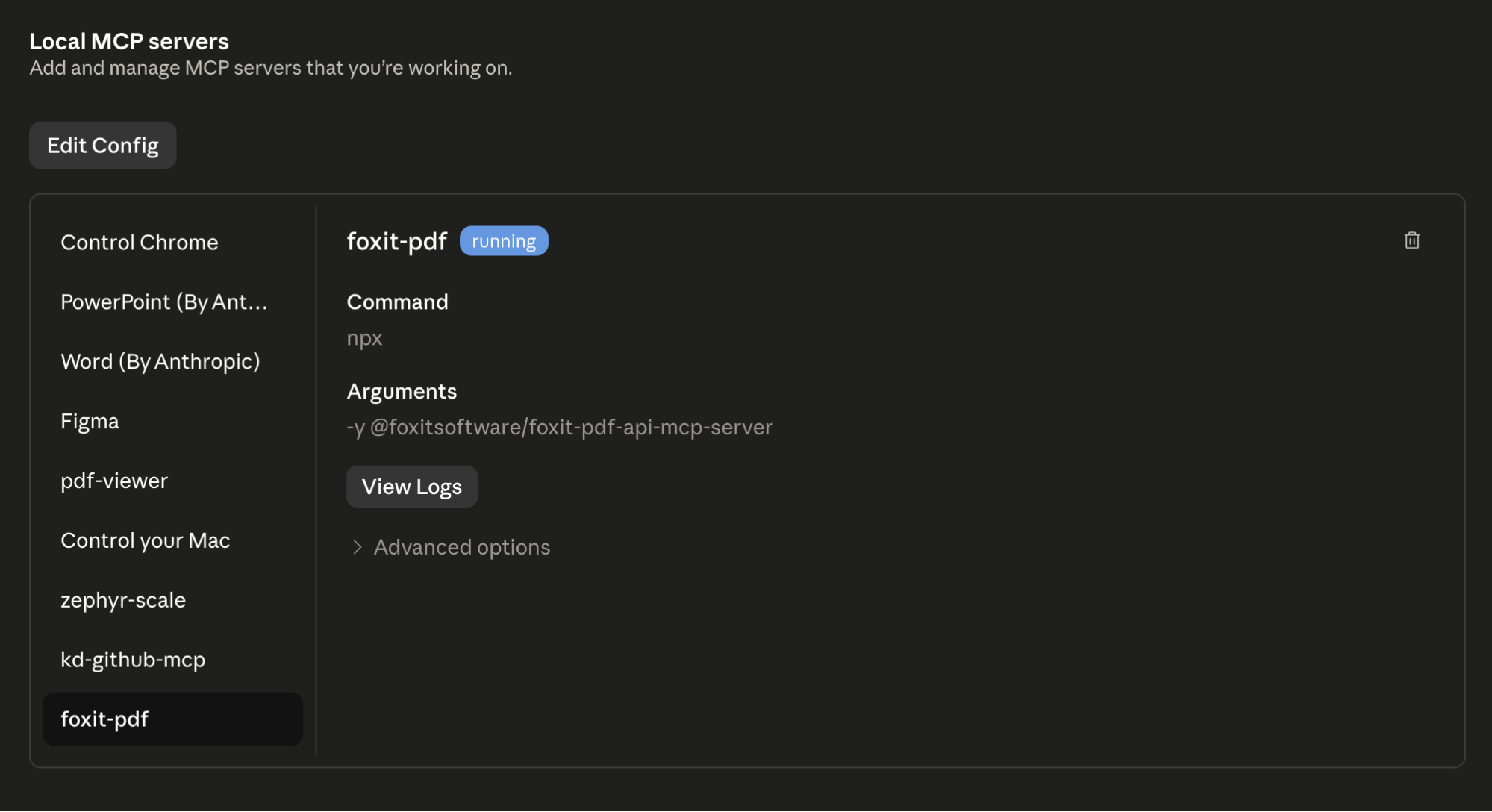This screenshot has height=812, width=1492.
Task: Click the Local MCP servers heading
Action: [129, 41]
